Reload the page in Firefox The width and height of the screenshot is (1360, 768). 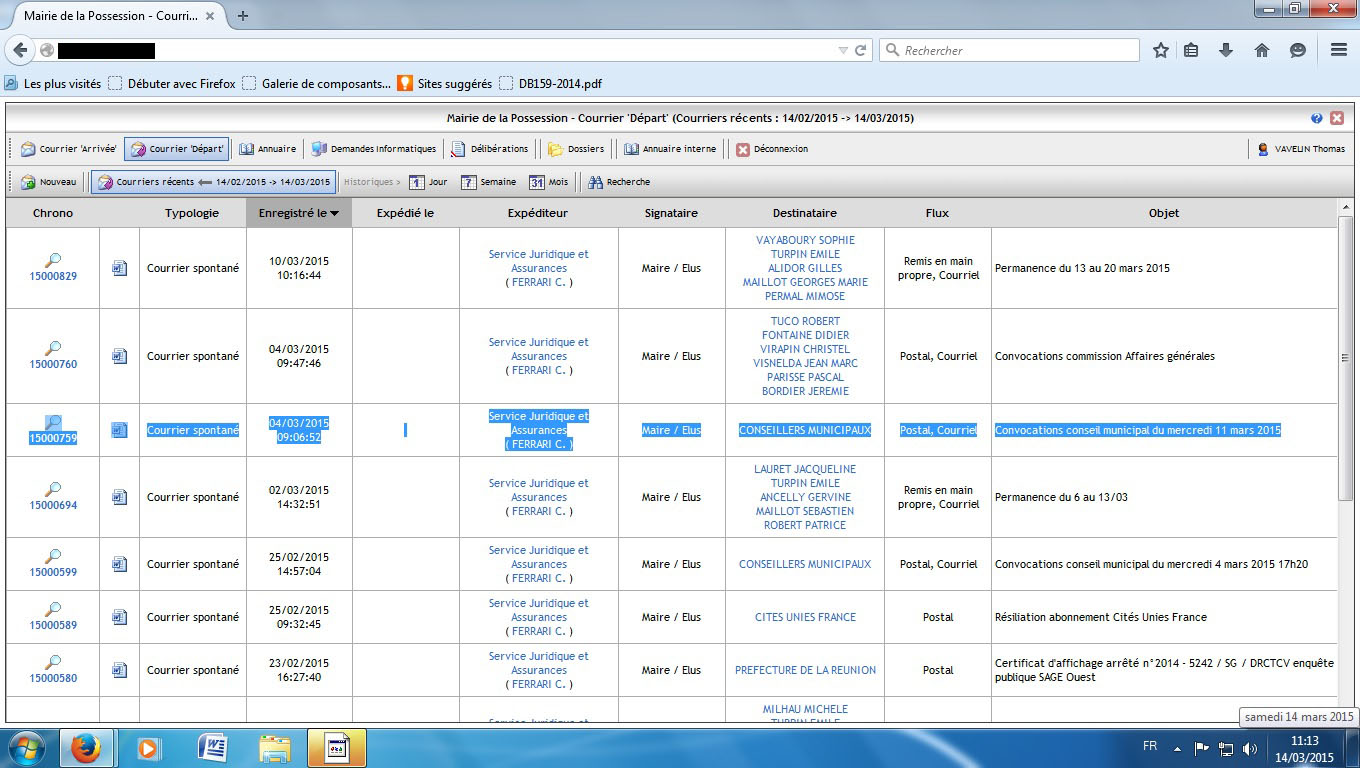[860, 50]
